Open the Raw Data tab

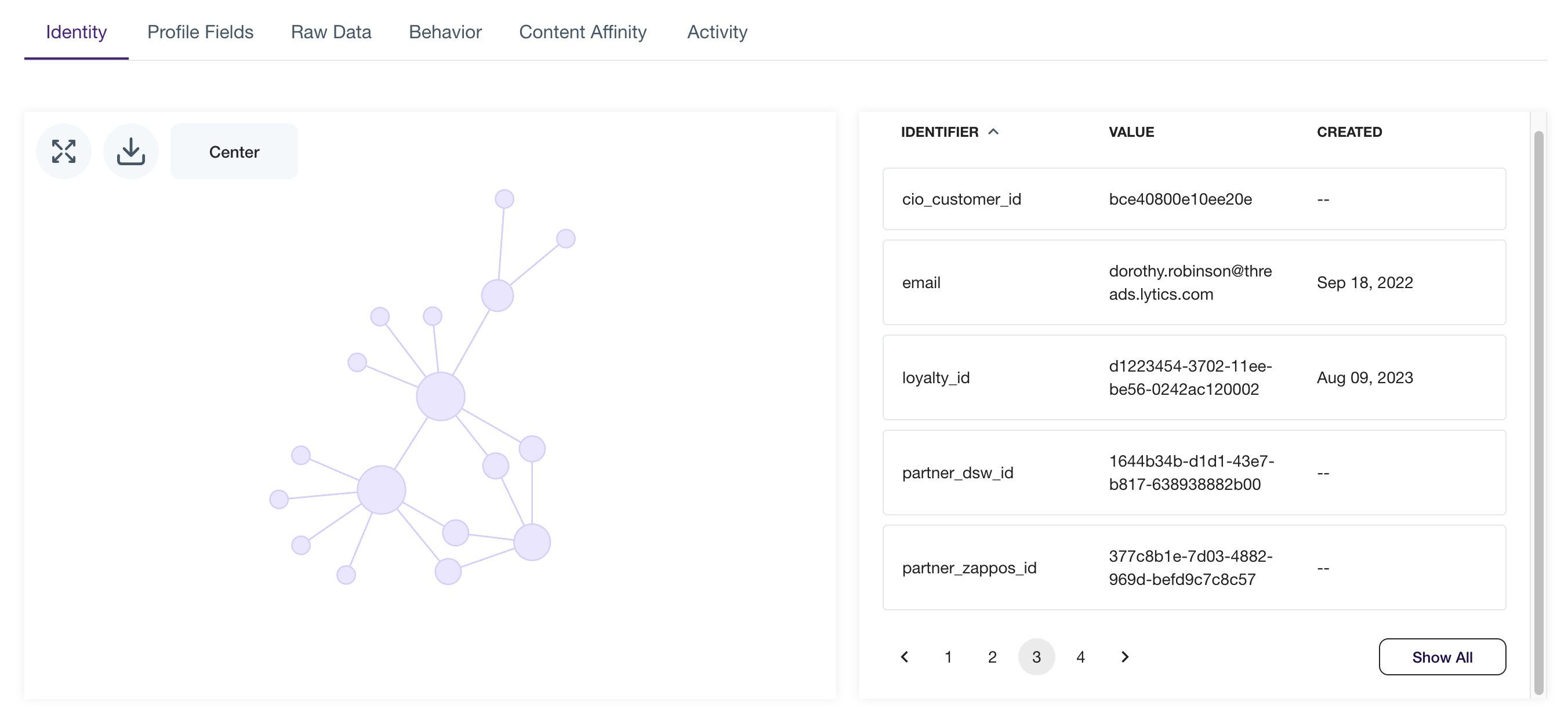(331, 32)
